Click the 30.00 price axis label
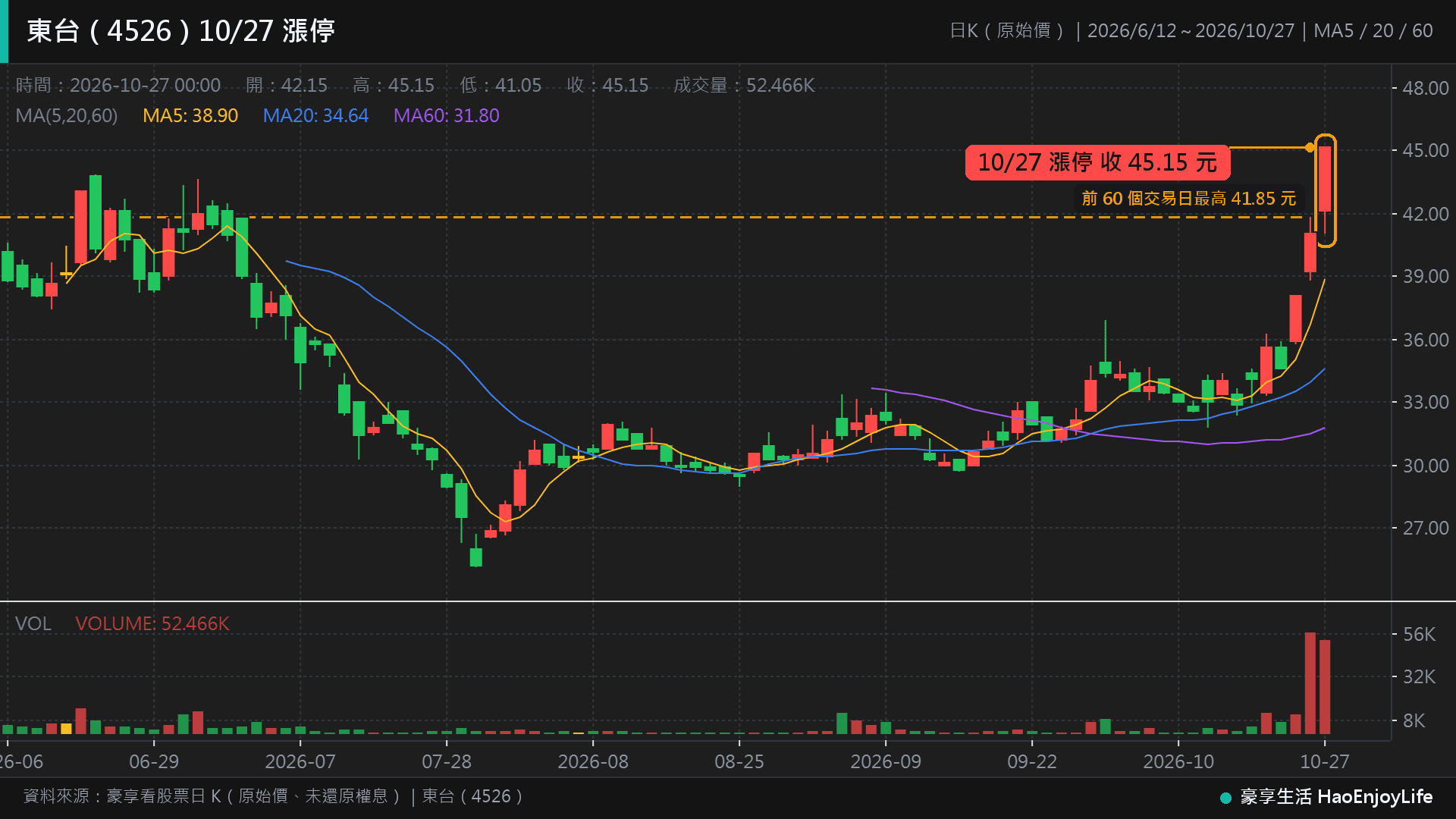 click(1426, 466)
